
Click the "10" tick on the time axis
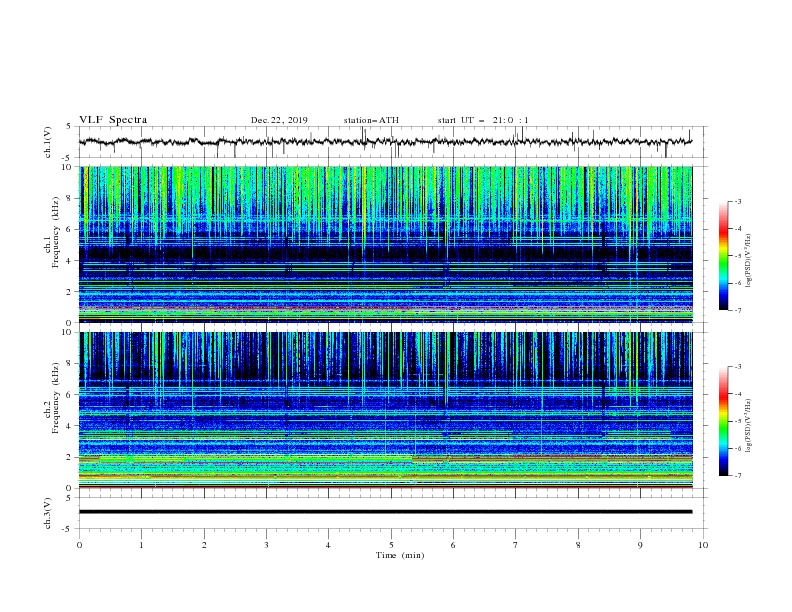703,545
